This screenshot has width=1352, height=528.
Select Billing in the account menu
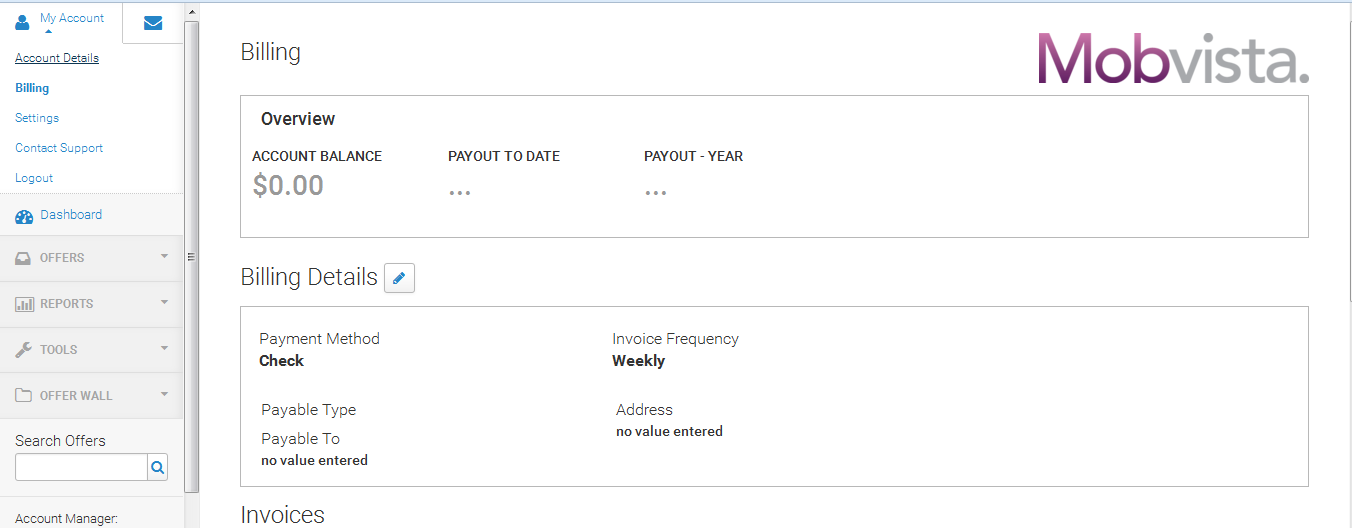click(32, 88)
